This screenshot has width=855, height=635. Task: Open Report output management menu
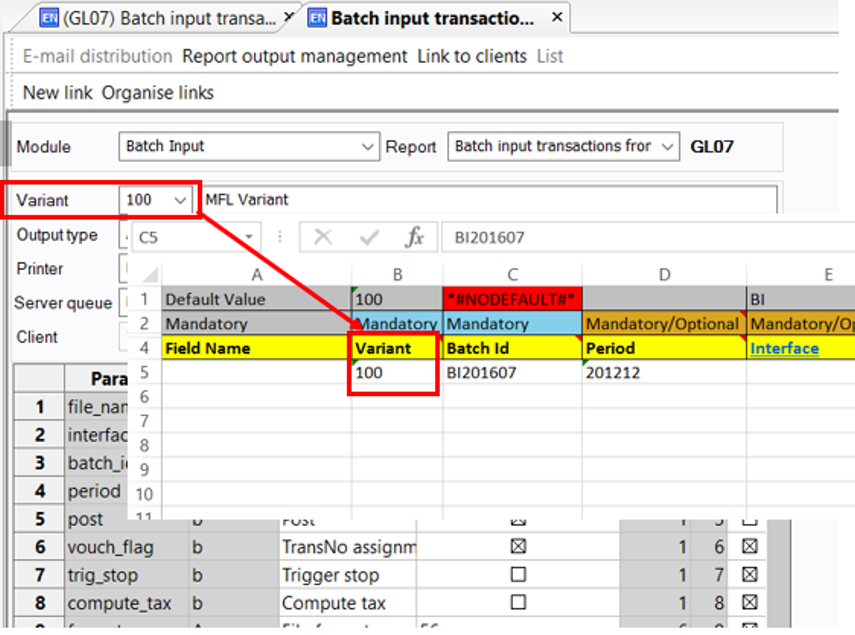294,56
